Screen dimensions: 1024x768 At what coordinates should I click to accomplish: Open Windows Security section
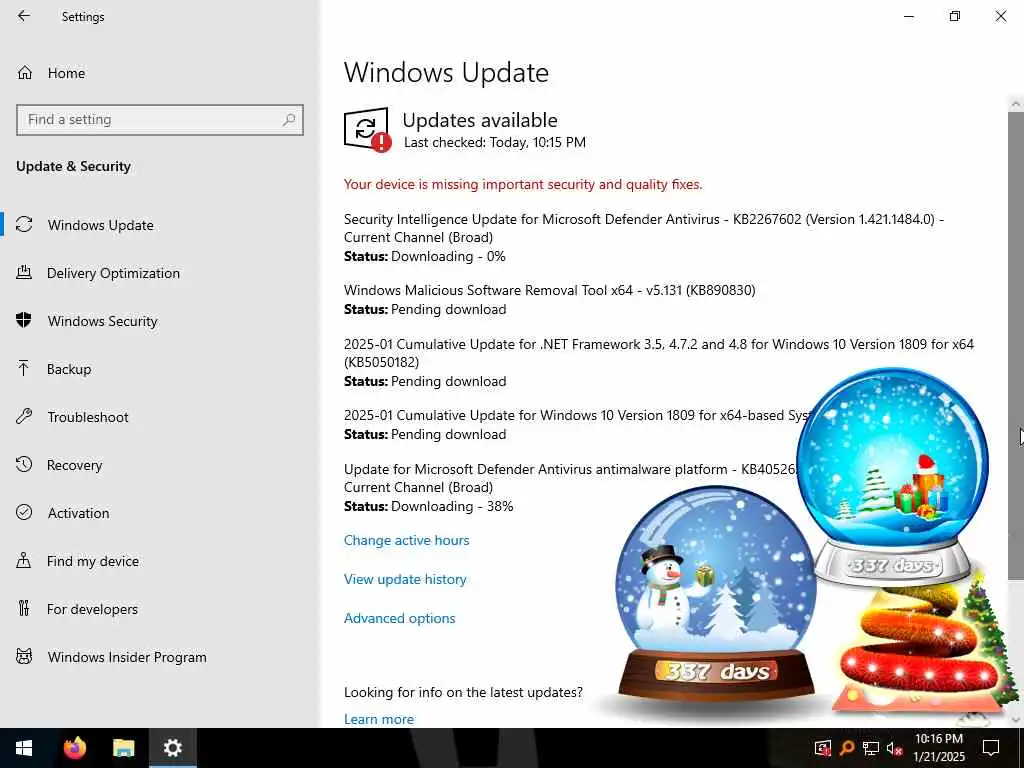(x=160, y=321)
